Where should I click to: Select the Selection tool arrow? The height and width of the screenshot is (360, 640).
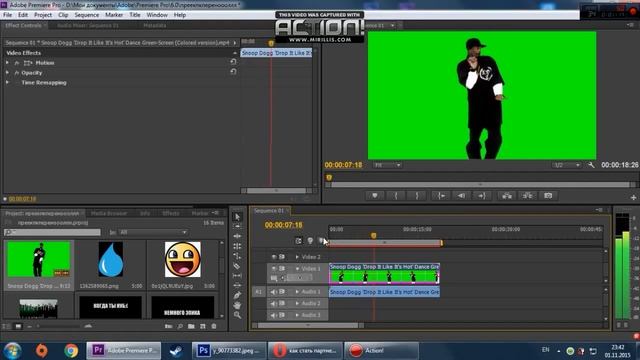tap(238, 217)
